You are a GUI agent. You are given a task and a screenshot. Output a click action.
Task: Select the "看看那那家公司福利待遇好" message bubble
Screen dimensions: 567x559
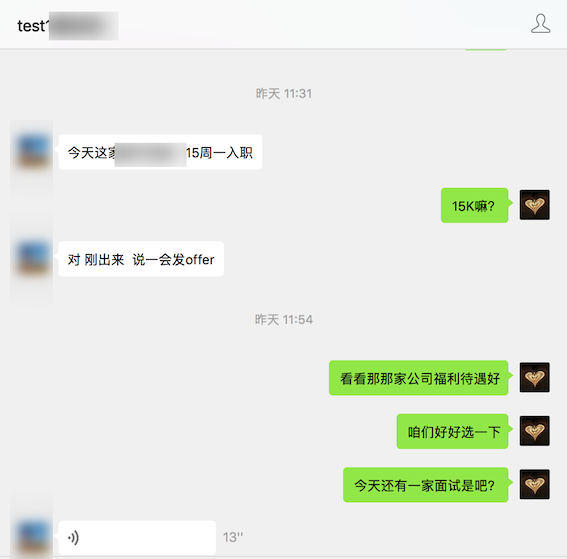click(419, 378)
